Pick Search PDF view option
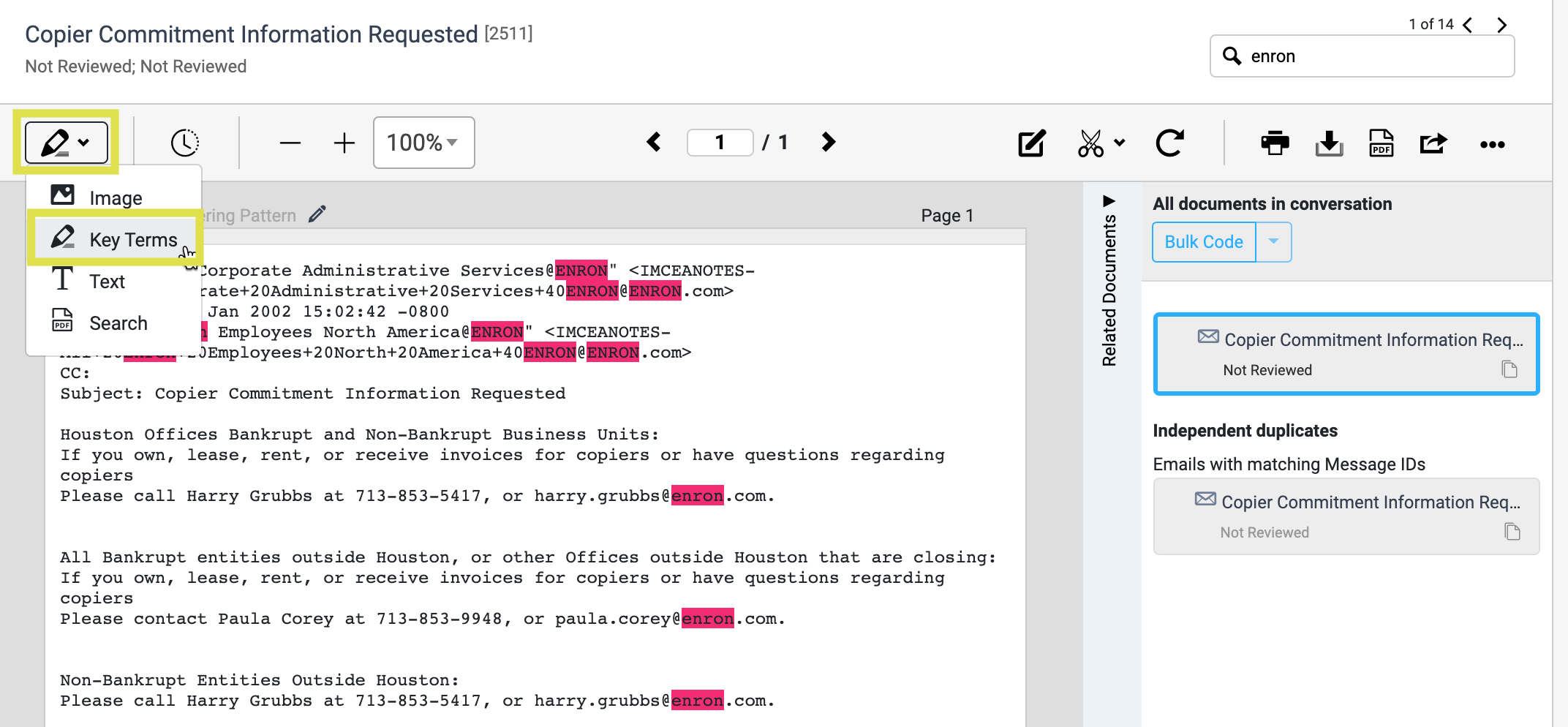 click(x=113, y=323)
